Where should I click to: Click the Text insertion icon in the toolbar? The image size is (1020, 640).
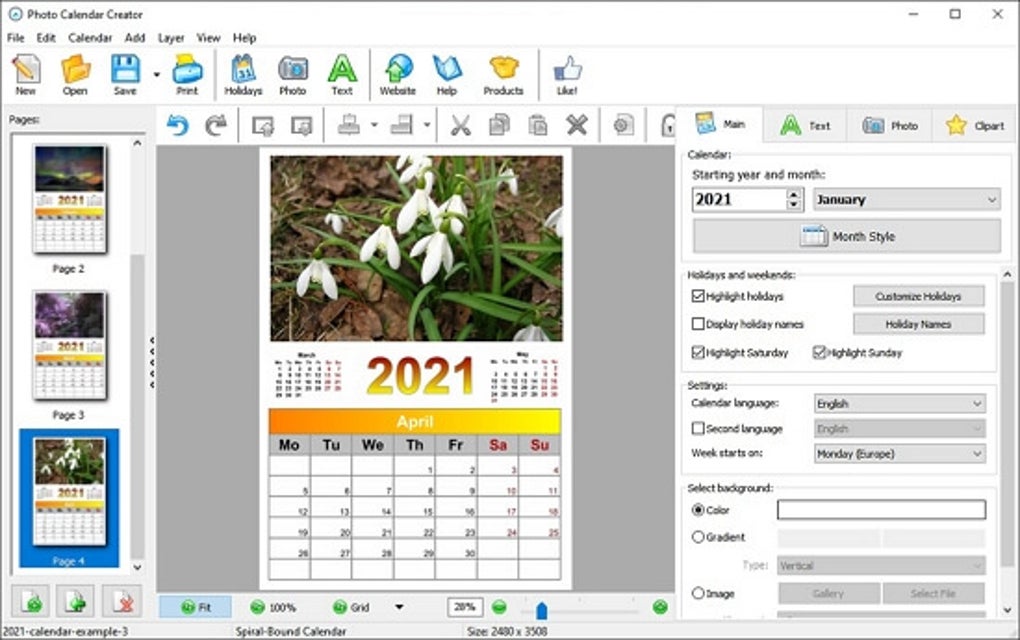(341, 72)
